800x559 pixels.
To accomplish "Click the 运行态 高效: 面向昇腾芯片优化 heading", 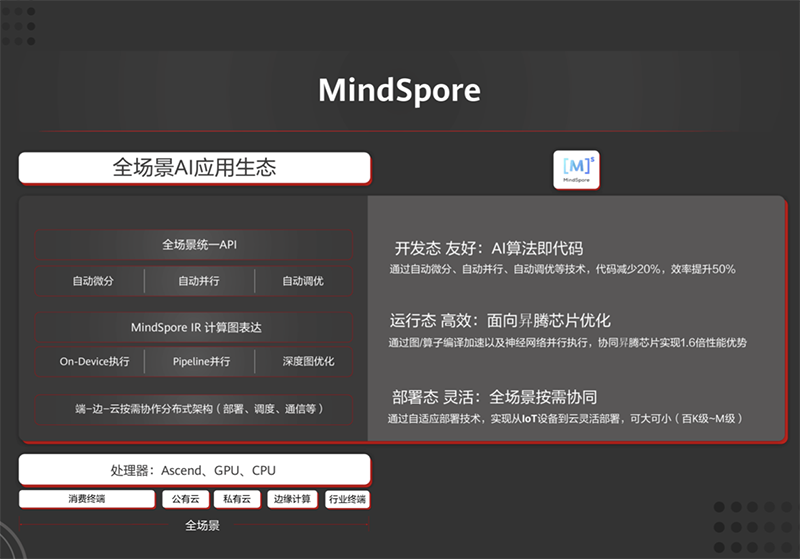I will click(x=500, y=321).
